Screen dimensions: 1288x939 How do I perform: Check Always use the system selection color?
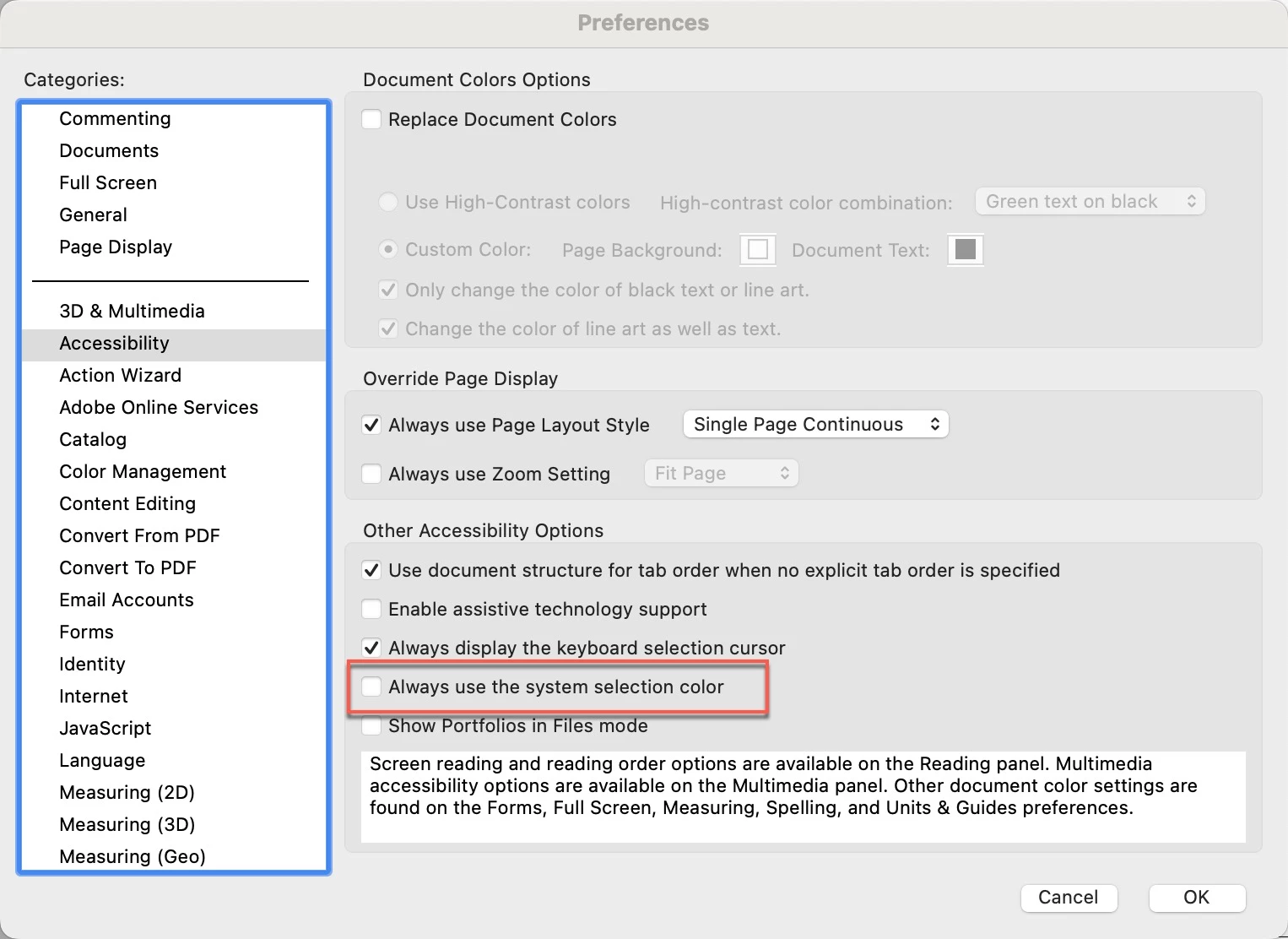click(371, 687)
